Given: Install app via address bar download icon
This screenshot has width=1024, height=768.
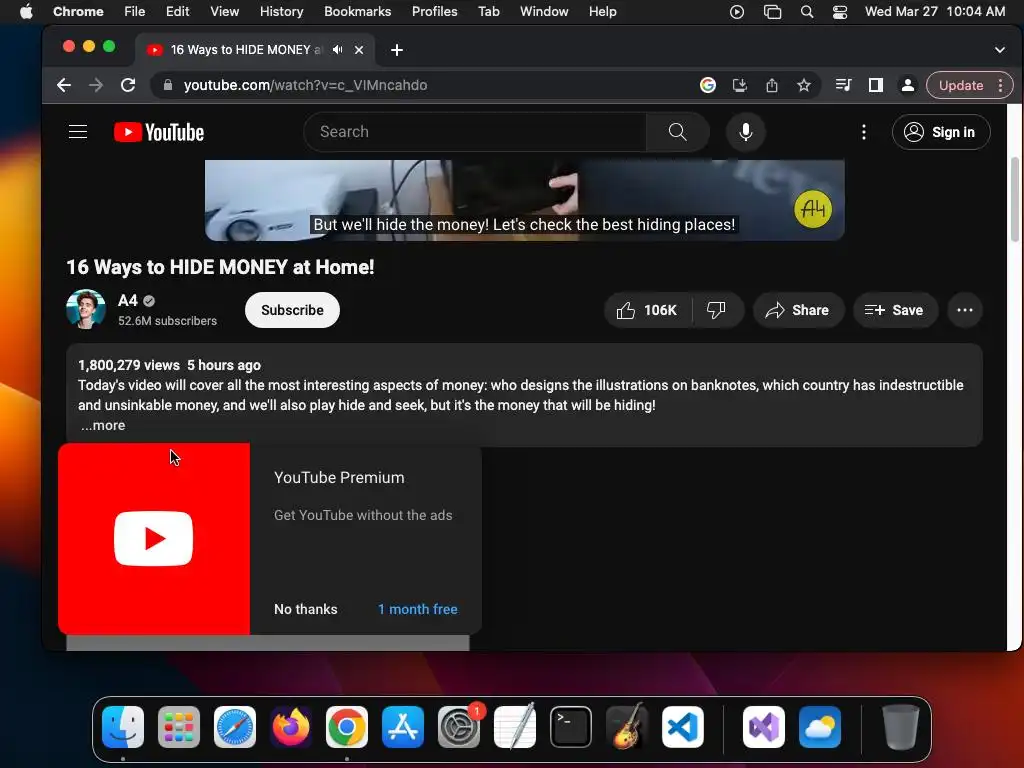Looking at the screenshot, I should pos(739,86).
